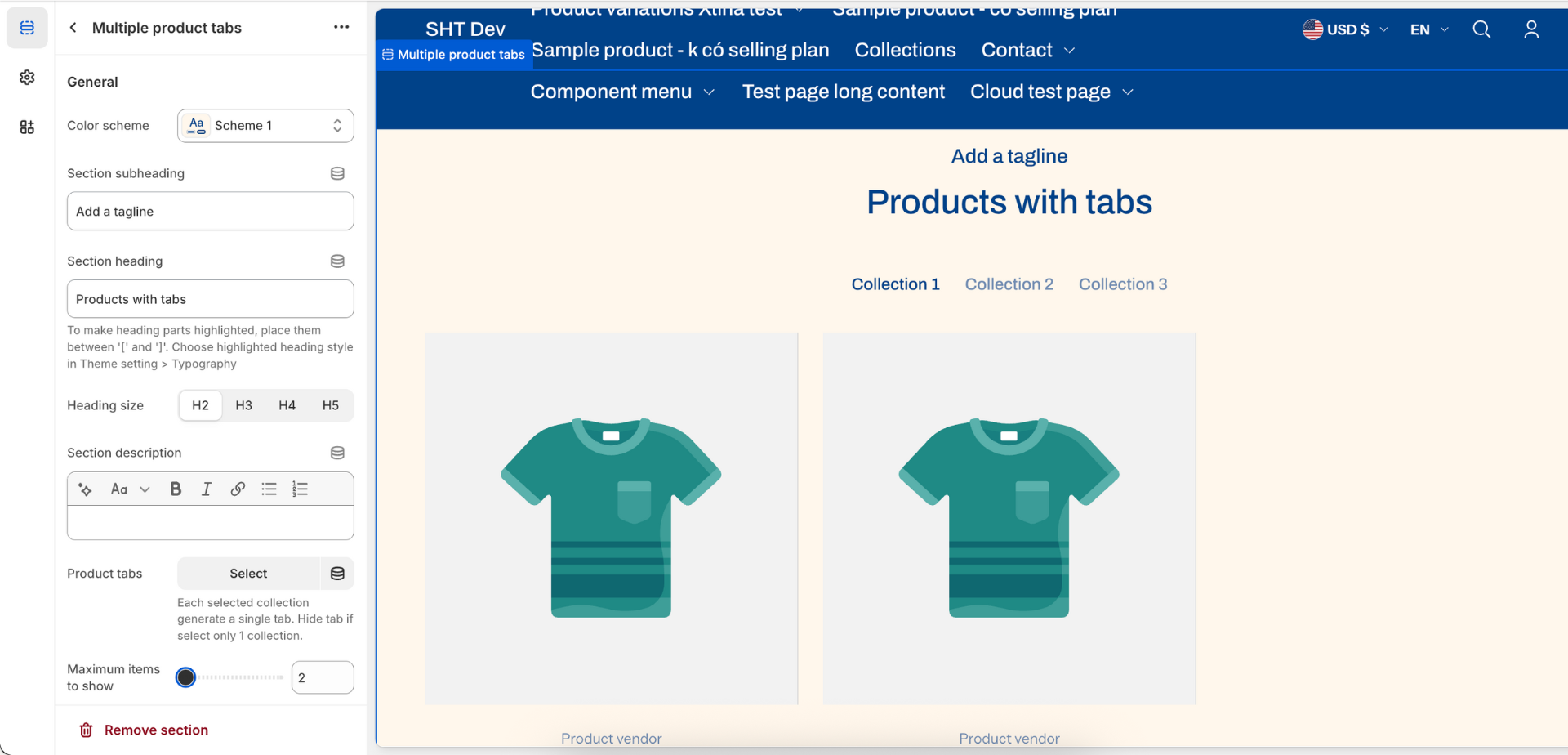Click the storefront search icon

click(x=1481, y=29)
